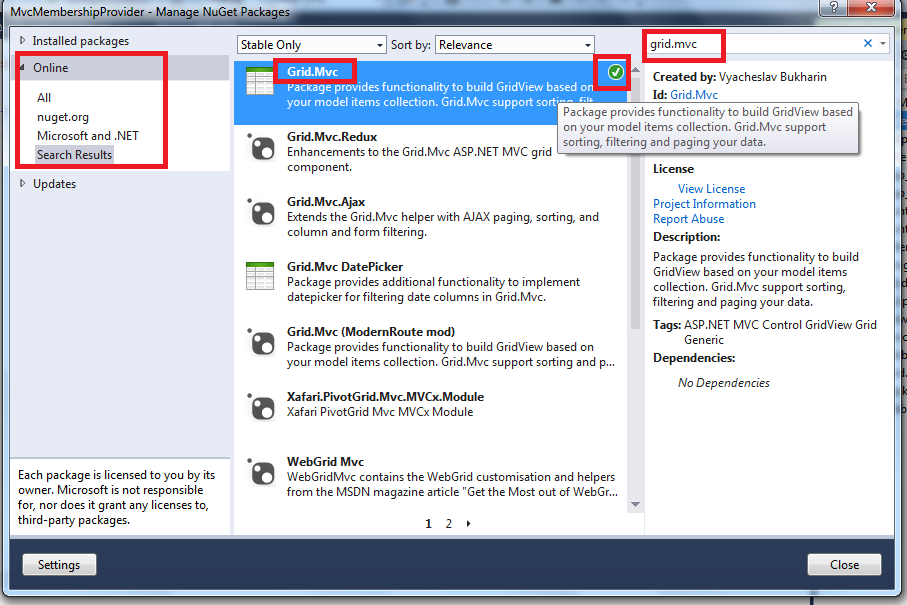The image size is (907, 605).
Task: Click the Xafari.PivotGrid.Mvc.MVCx.Module package icon
Action: point(261,407)
